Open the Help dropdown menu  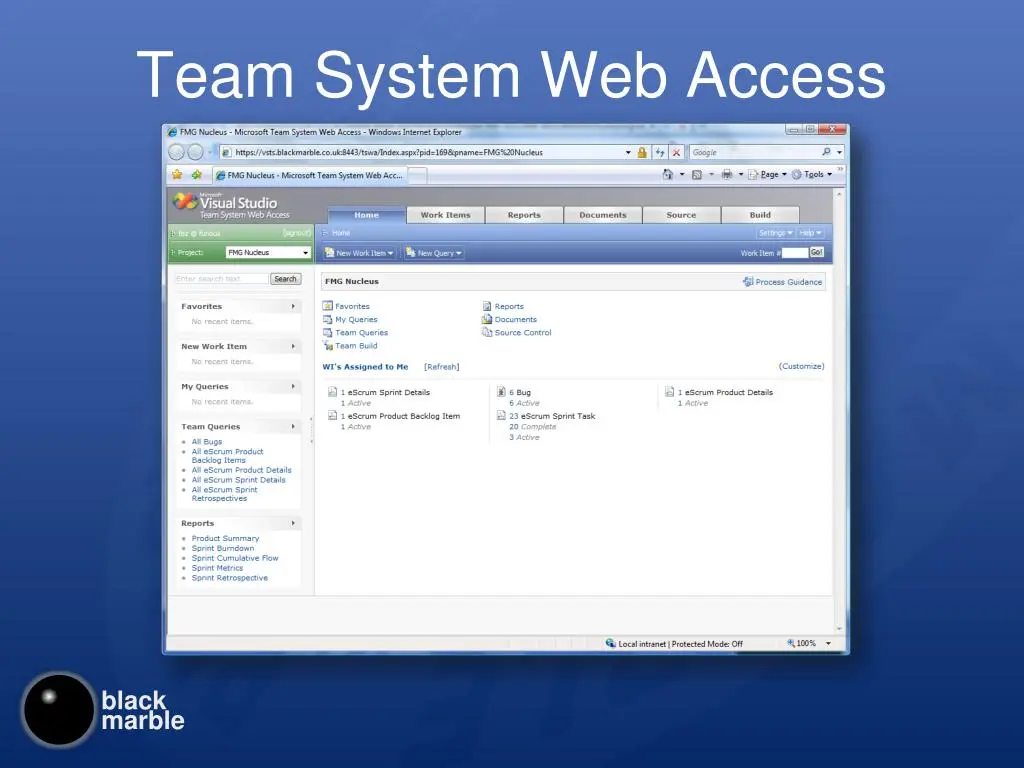(810, 233)
